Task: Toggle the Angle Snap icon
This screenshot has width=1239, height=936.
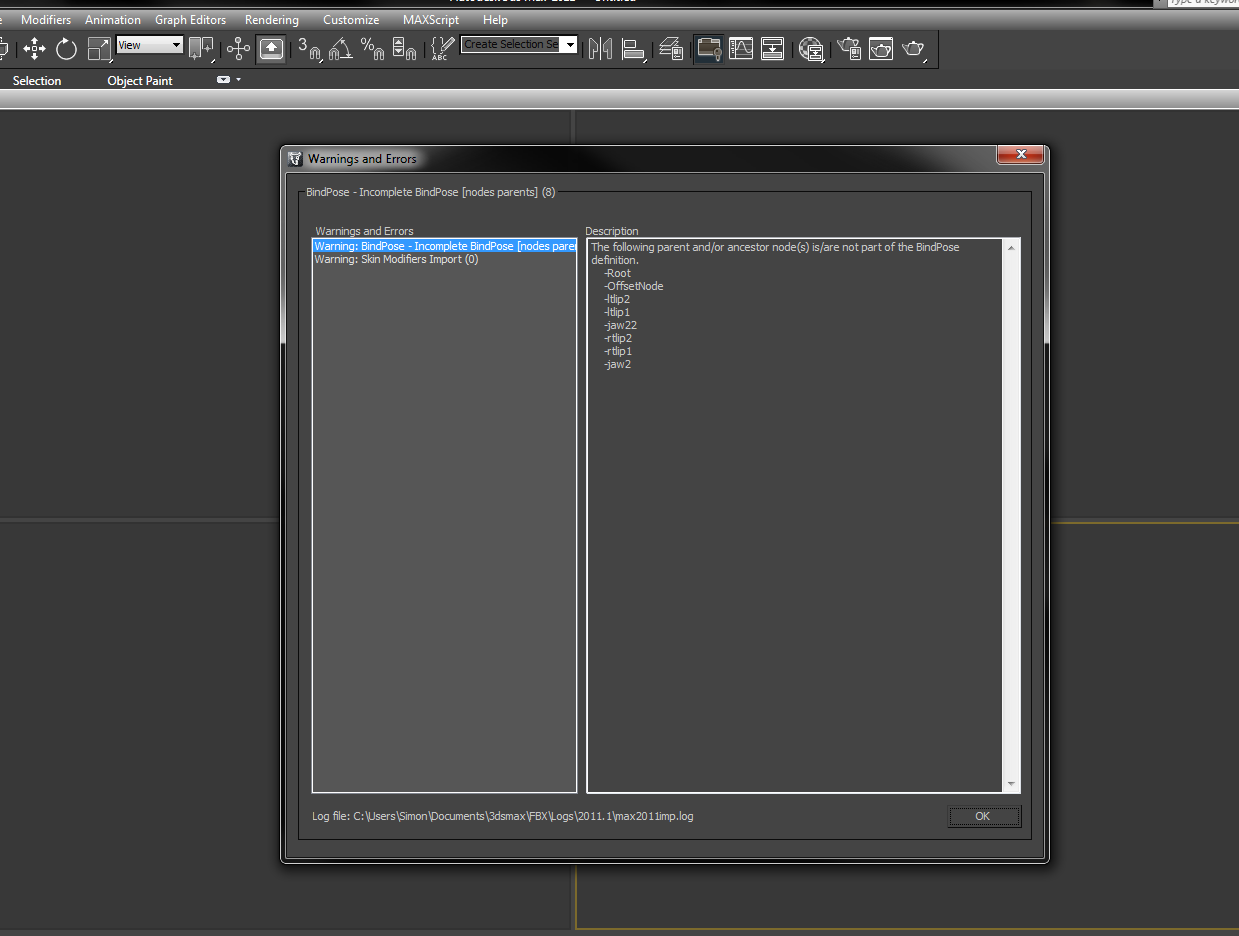Action: point(341,48)
